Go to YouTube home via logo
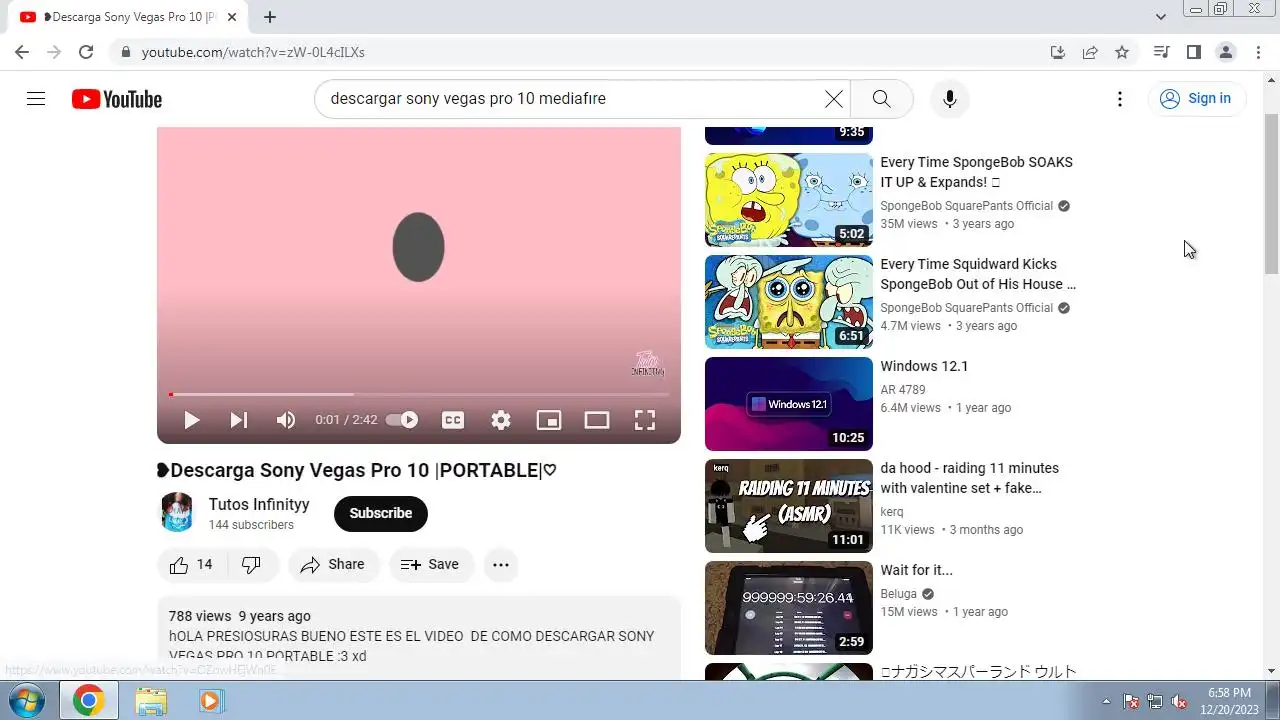This screenshot has width=1280, height=720. coord(117,99)
